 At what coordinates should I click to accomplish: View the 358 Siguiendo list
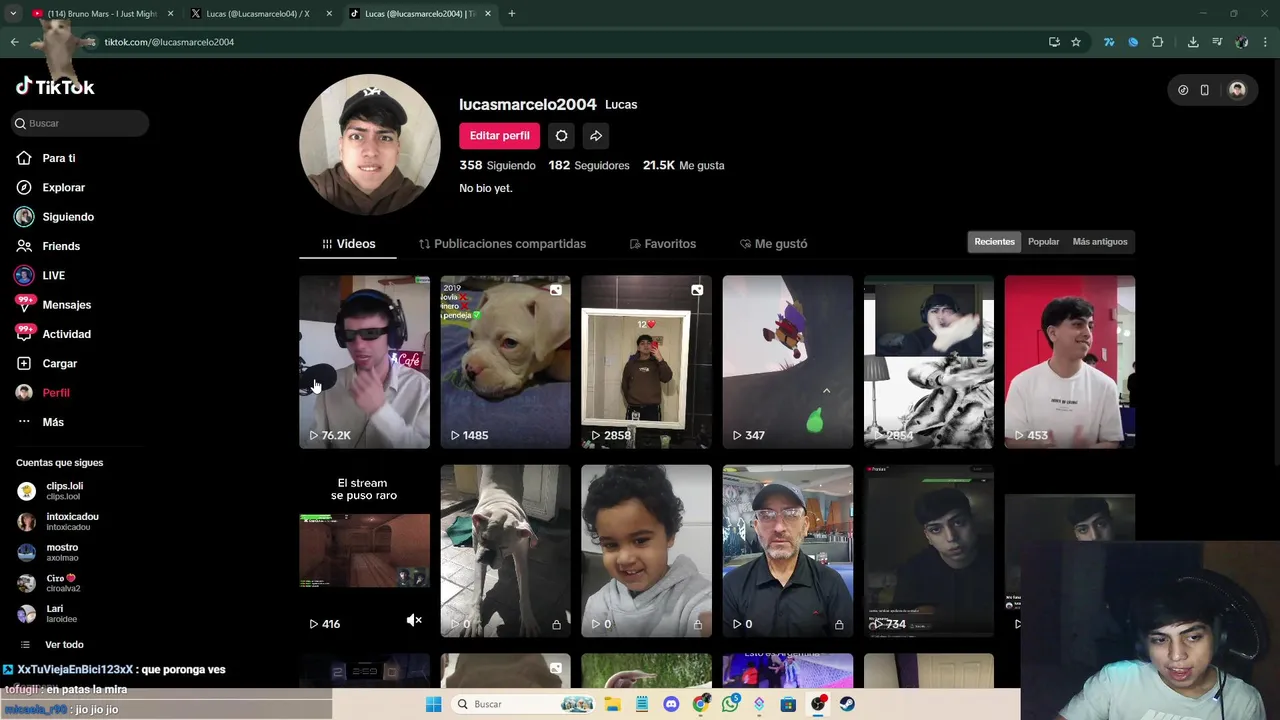click(497, 165)
